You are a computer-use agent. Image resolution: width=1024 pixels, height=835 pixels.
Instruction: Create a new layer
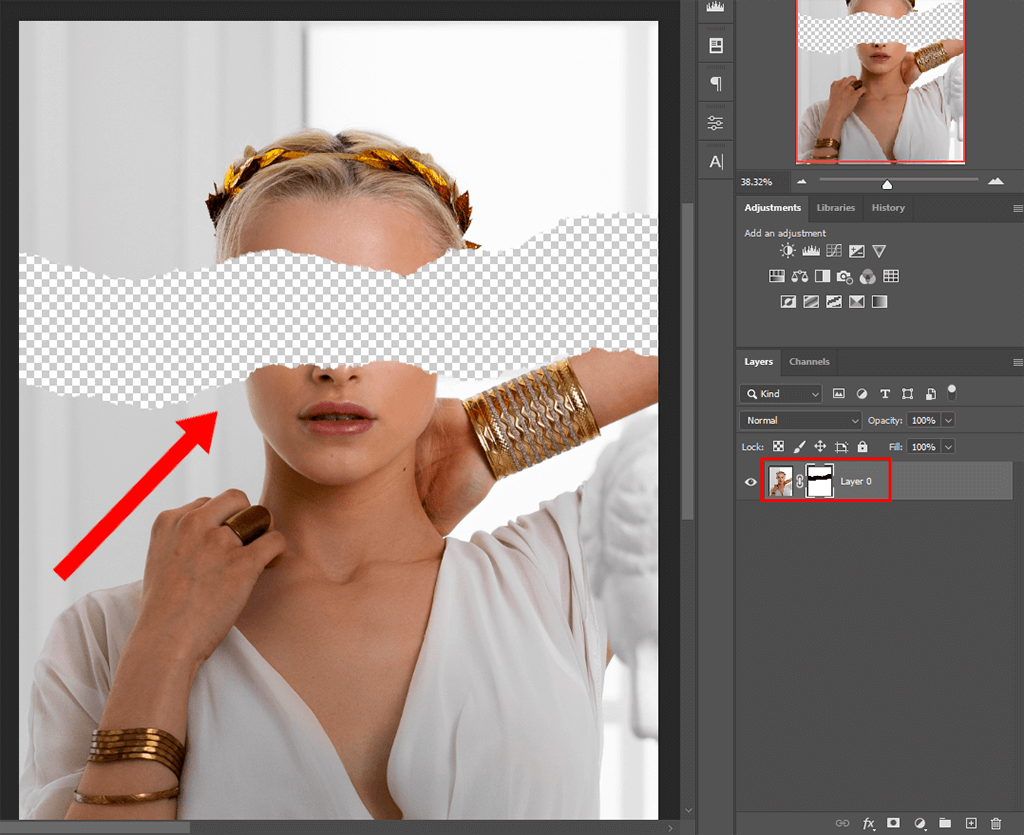coord(971,823)
